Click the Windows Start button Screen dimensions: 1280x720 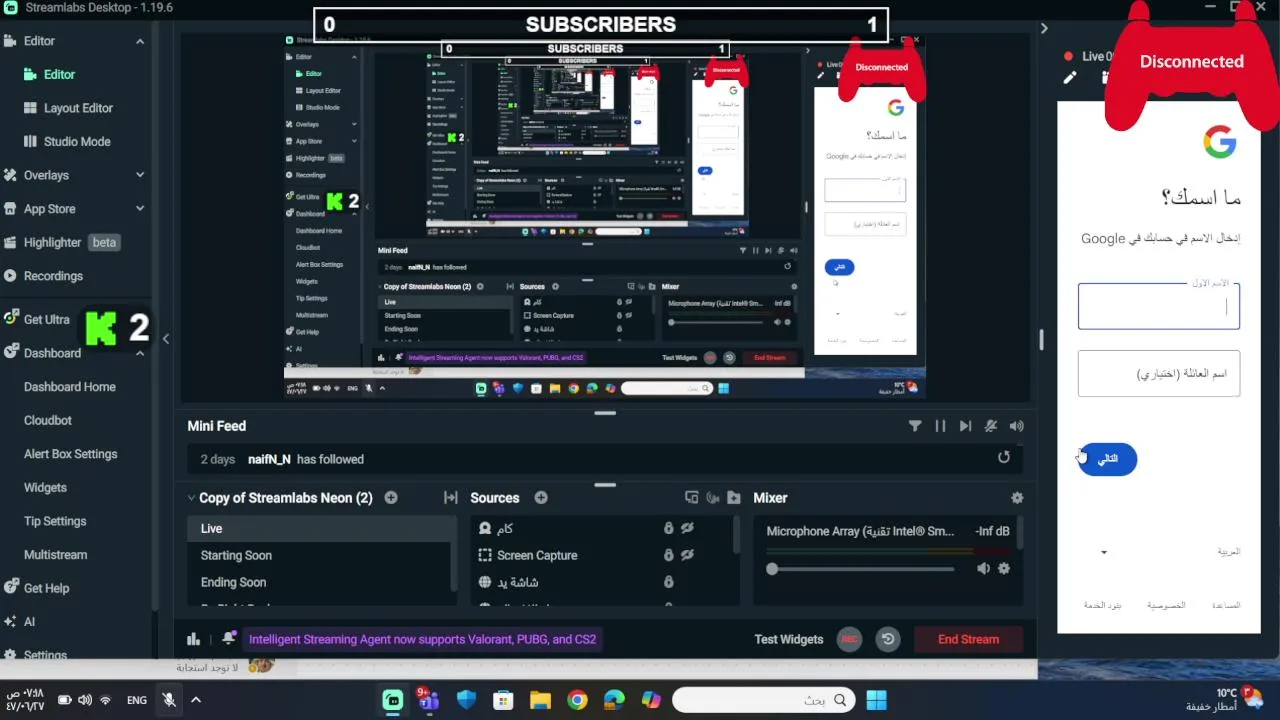(877, 700)
